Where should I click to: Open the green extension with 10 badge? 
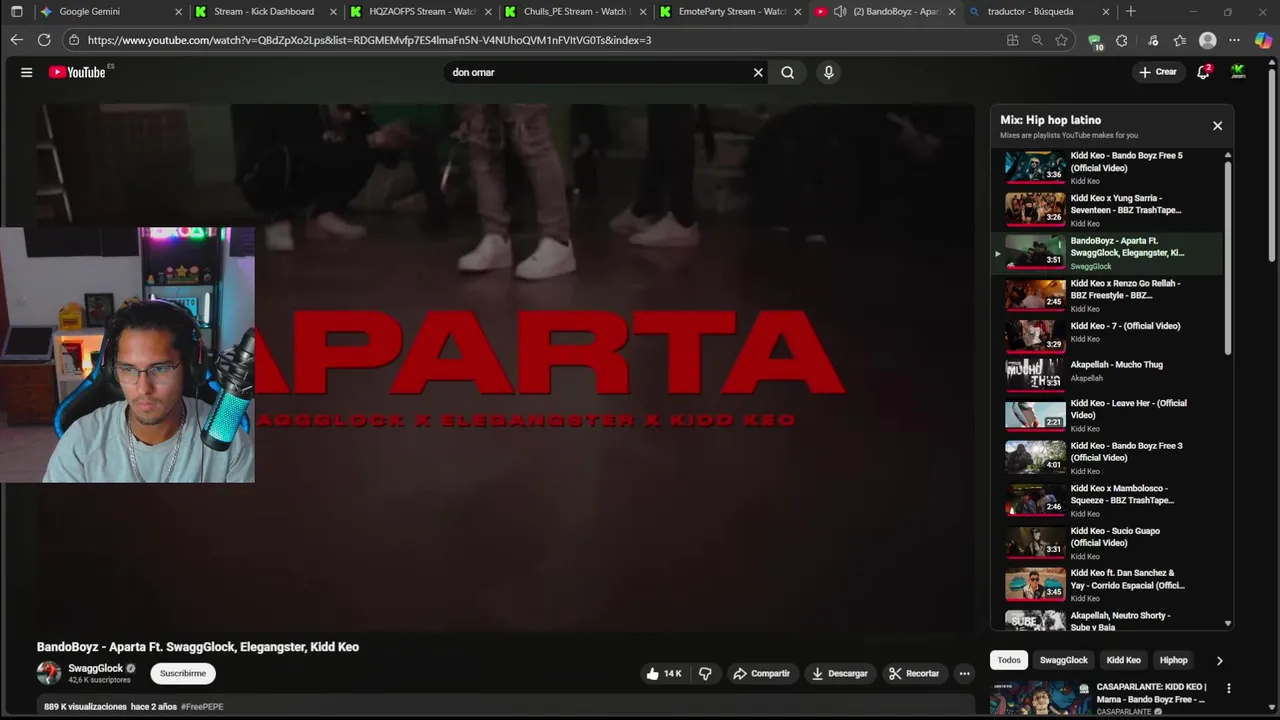point(1095,41)
